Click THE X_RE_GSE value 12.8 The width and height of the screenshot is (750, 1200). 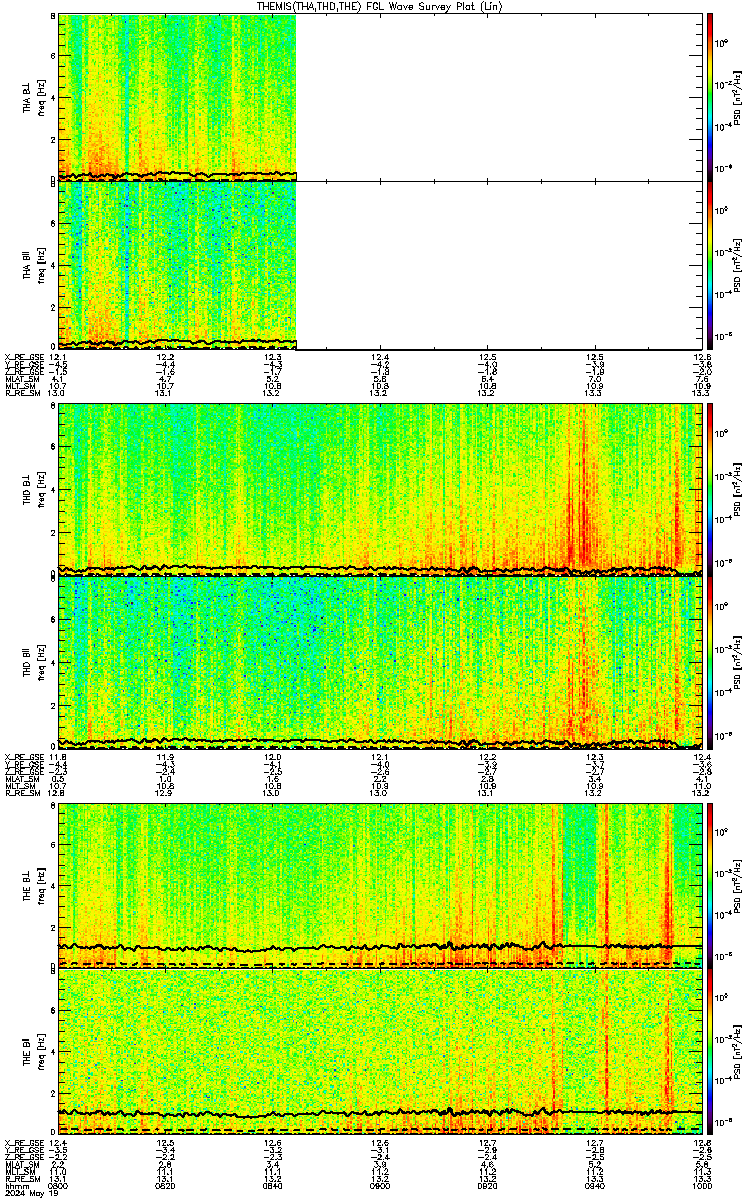click(x=702, y=1142)
